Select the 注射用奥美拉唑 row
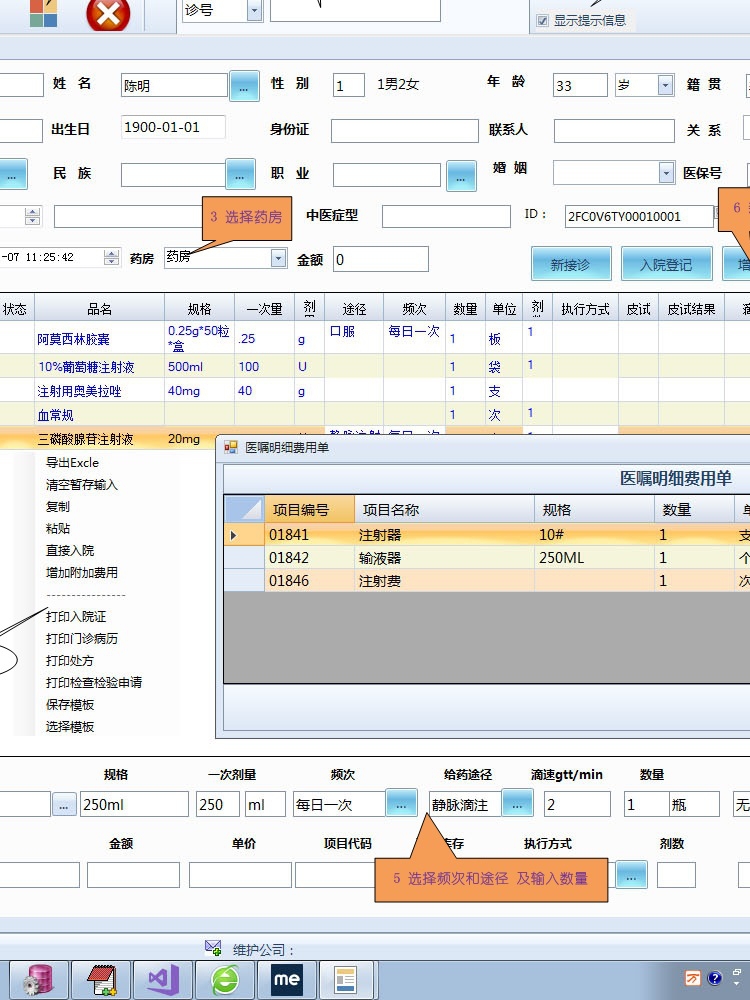Screen dimensions: 750x1000 click(x=375, y=390)
